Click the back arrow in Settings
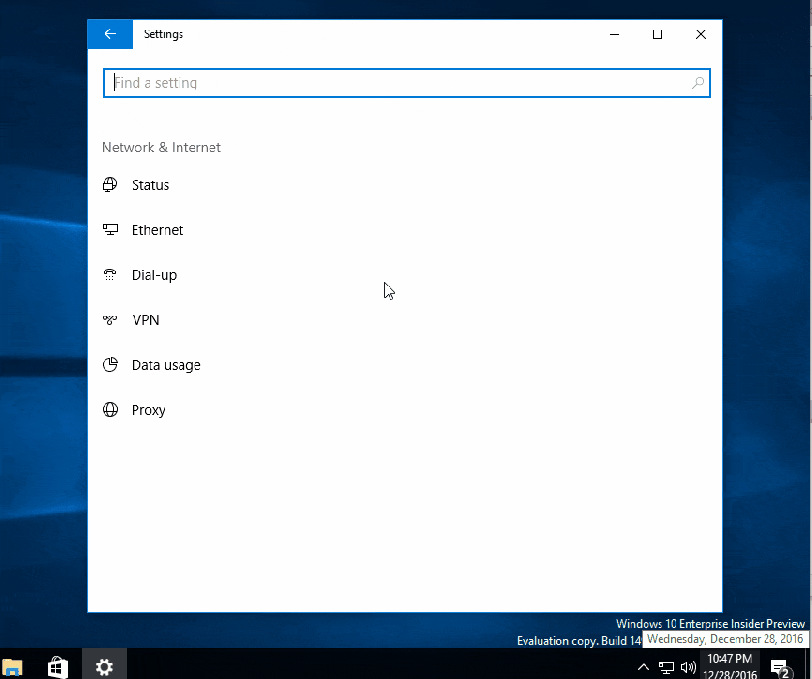The image size is (812, 679). [x=110, y=34]
